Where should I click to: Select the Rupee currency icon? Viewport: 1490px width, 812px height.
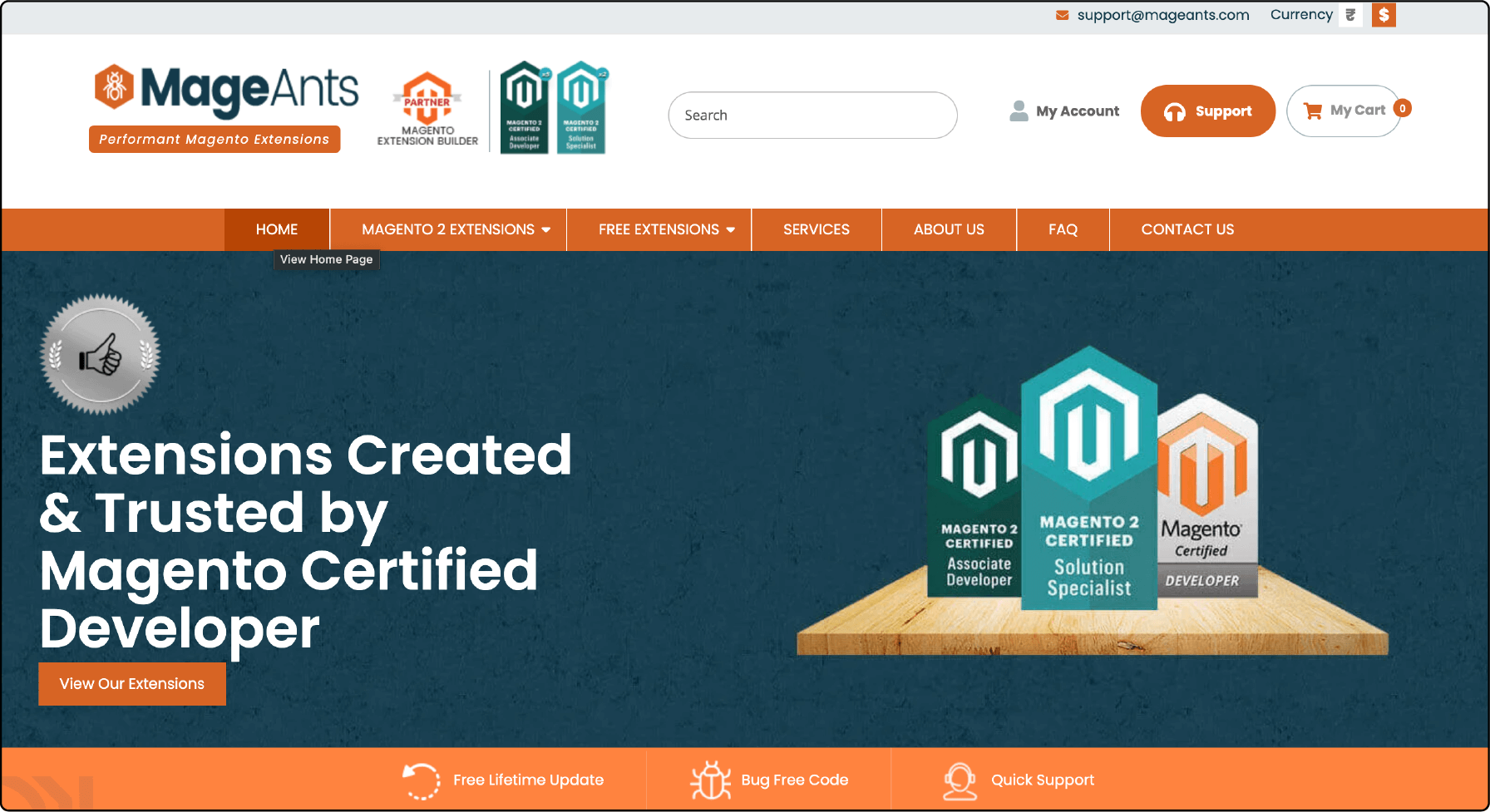click(x=1350, y=15)
